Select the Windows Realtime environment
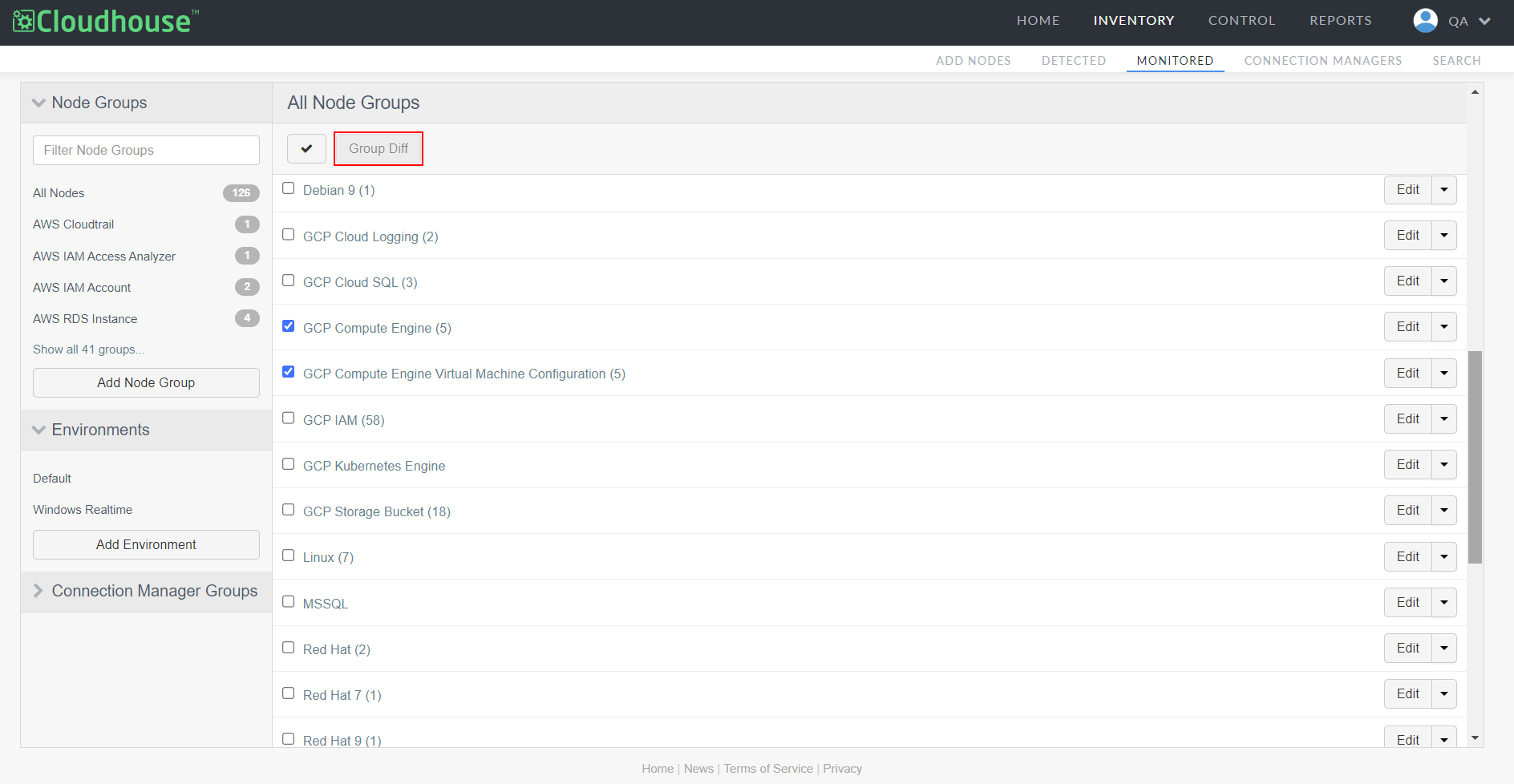The width and height of the screenshot is (1514, 784). tap(83, 510)
